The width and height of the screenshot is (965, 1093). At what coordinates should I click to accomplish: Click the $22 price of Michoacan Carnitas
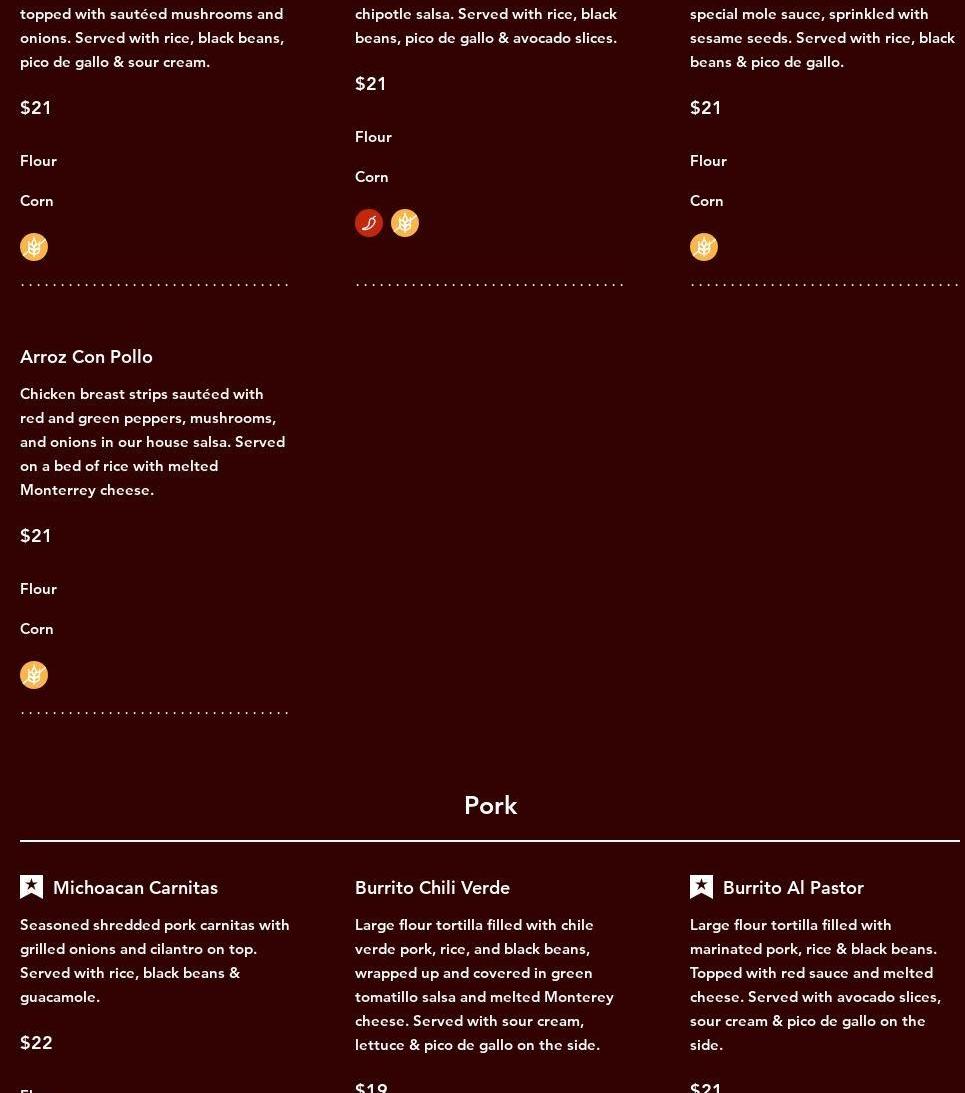click(x=37, y=1043)
